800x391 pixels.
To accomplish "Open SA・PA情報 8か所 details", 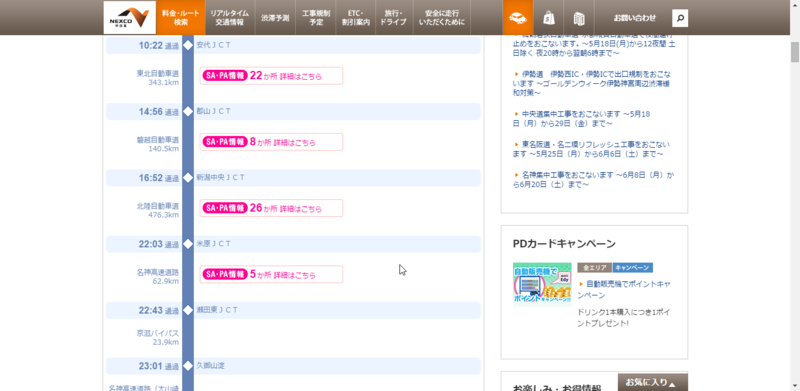I will pyautogui.click(x=271, y=142).
